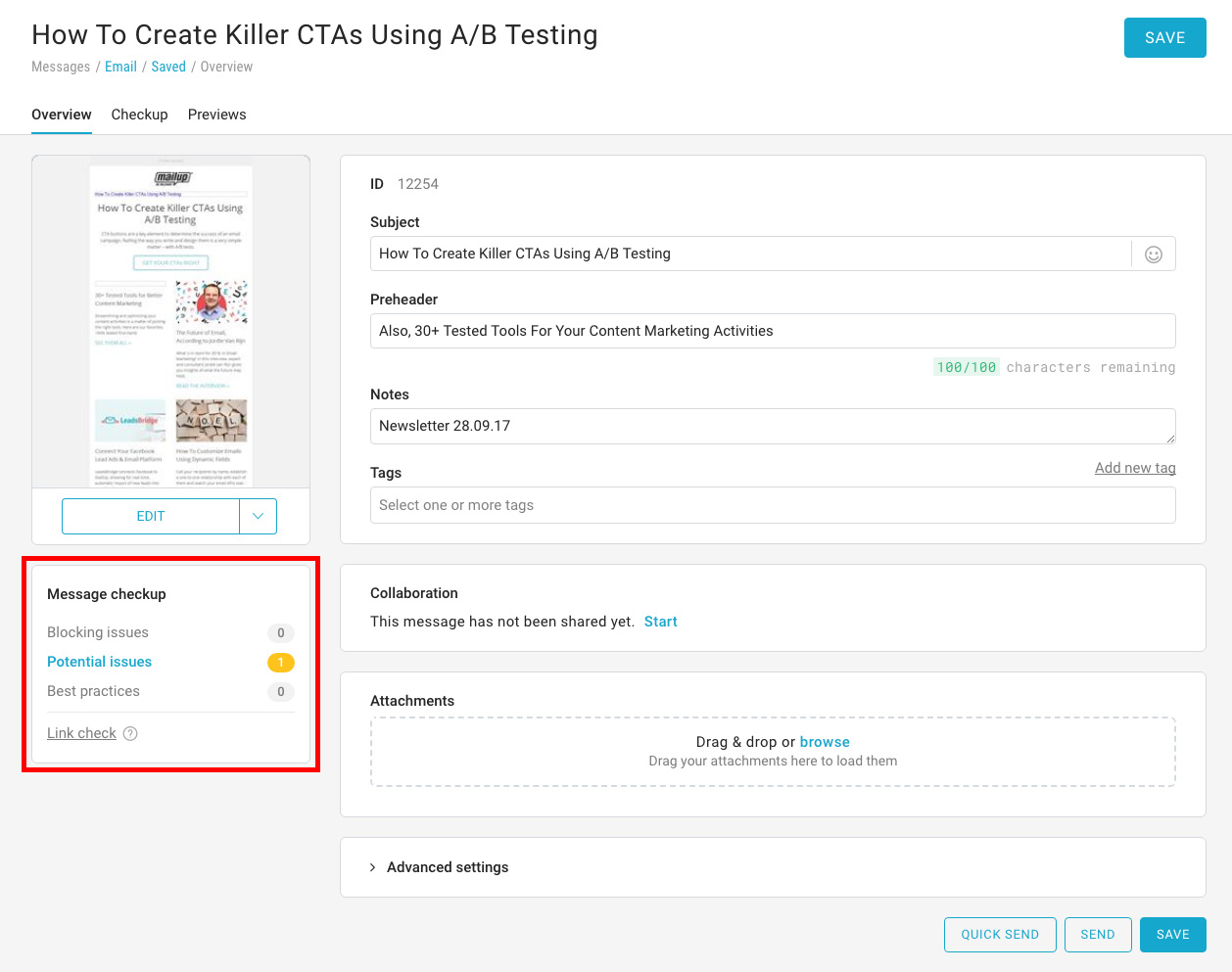This screenshot has height=972, width=1232.
Task: Open the Add new tag link
Action: point(1134,468)
